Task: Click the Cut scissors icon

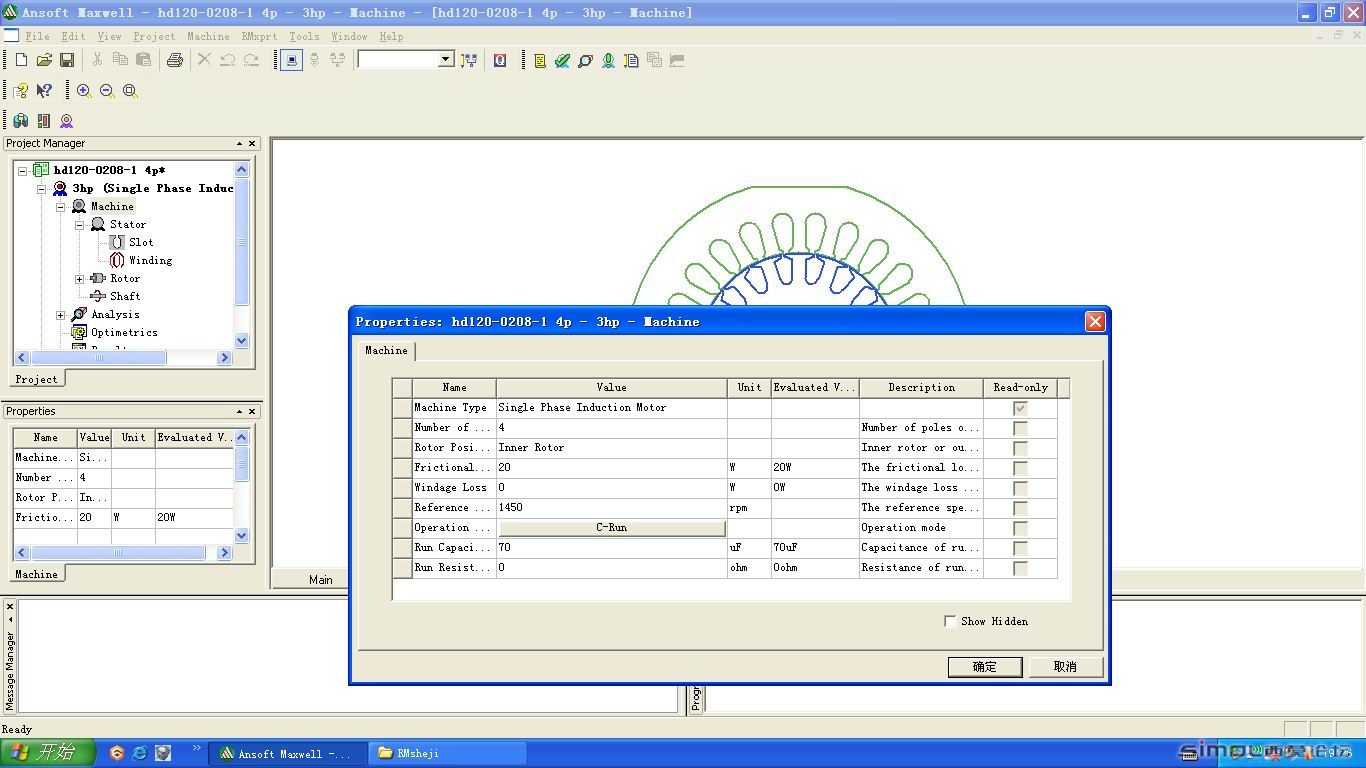Action: (x=97, y=60)
